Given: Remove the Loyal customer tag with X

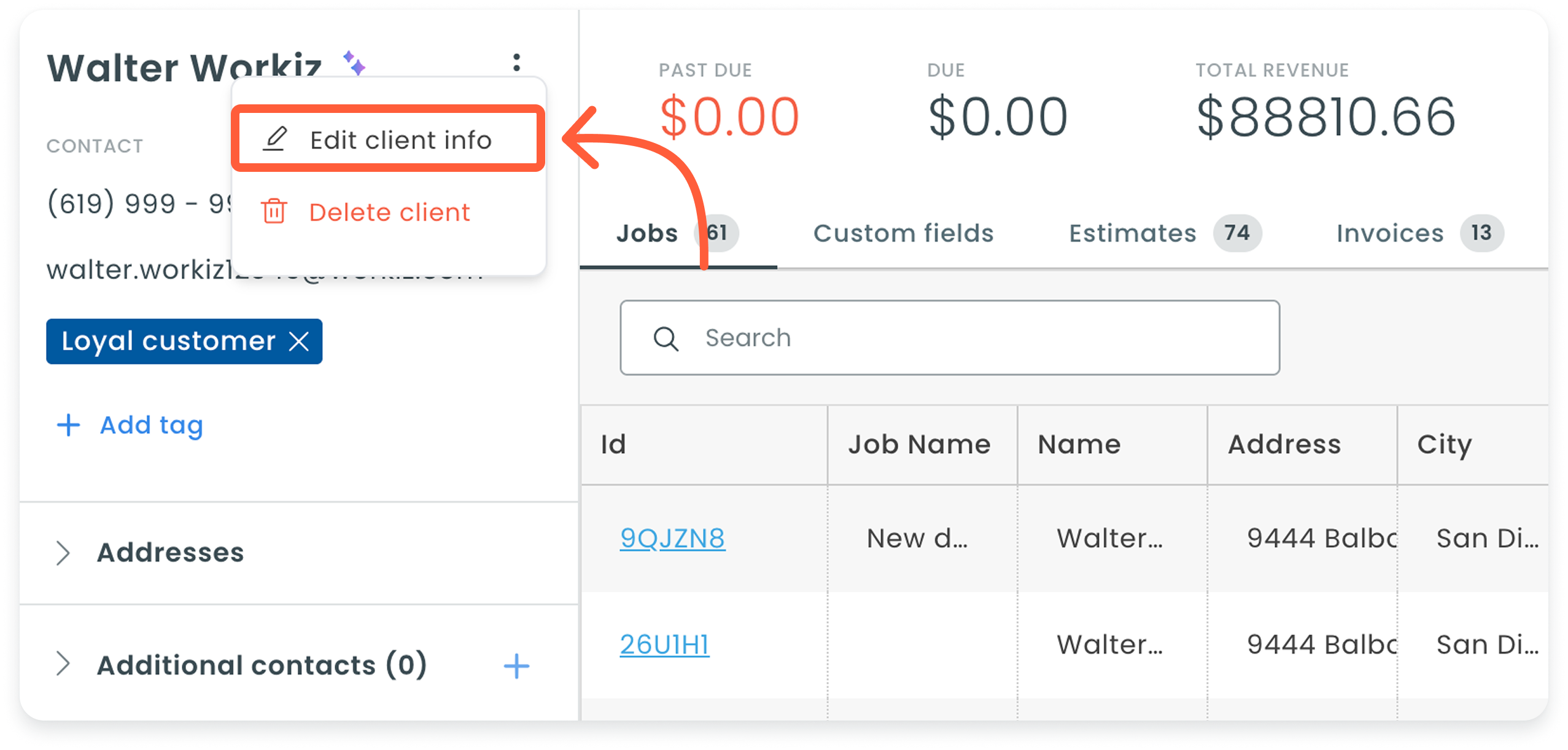Looking at the screenshot, I should (x=299, y=341).
